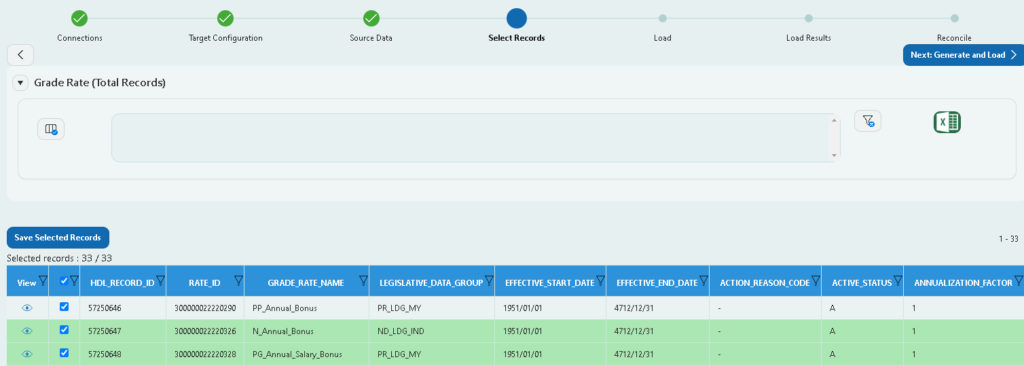The image size is (1024, 366).
Task: Filter the LEGISLATIVE_DATA_GROUP column
Action: (x=488, y=282)
